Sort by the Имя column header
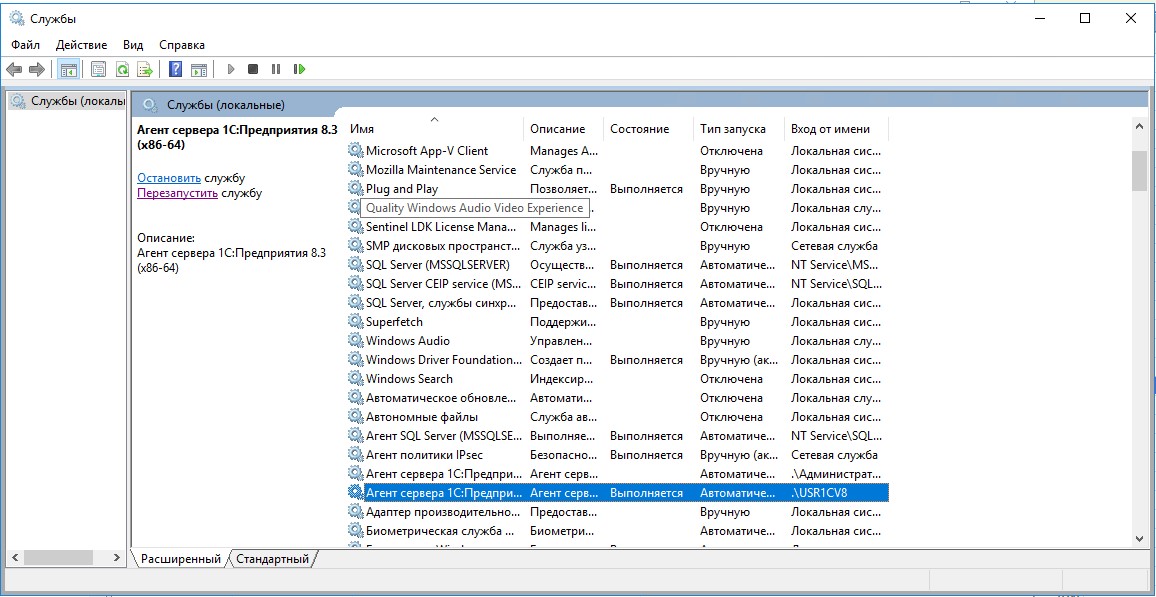Image resolution: width=1156 pixels, height=597 pixels. pos(435,129)
